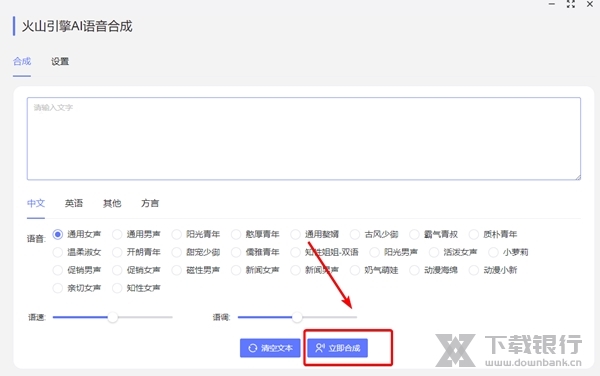The image size is (600, 376).
Task: Select the 英语 language tab
Action: point(74,203)
